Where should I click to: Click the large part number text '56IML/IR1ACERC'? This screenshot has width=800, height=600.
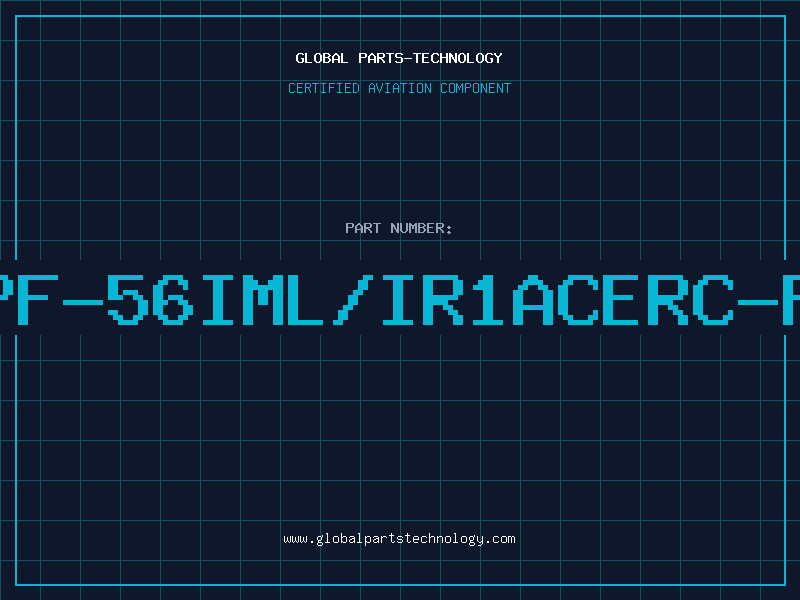coord(420,300)
